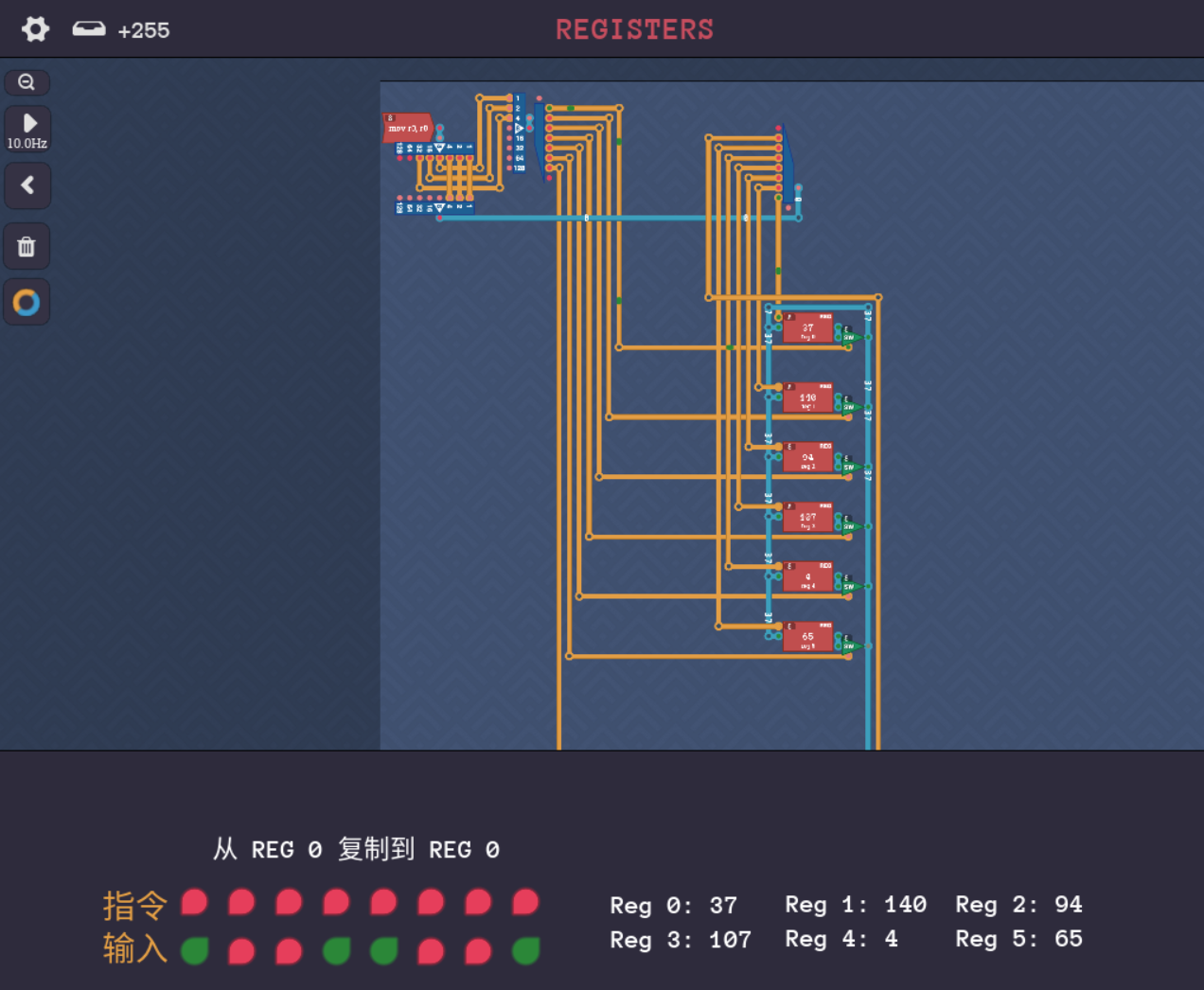Screen dimensions: 1204x990
Task: Click the REGISTERS level title
Action: tap(634, 30)
